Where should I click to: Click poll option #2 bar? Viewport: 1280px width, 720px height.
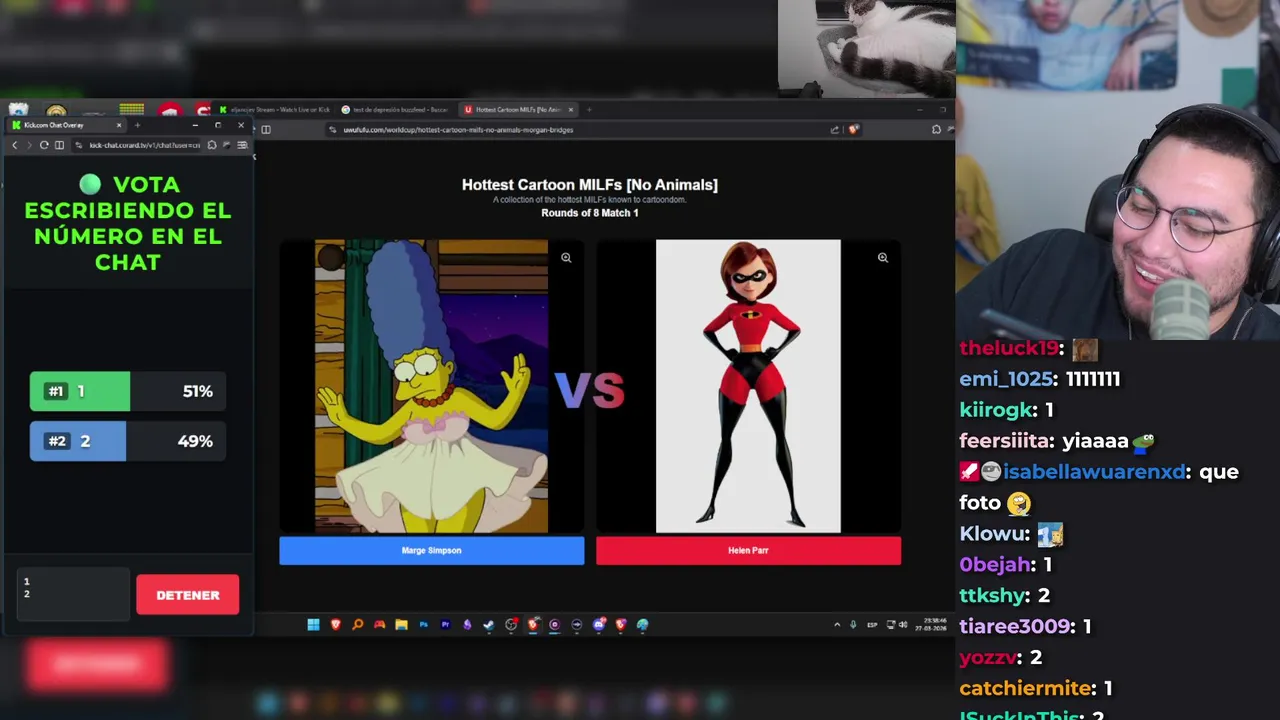click(128, 441)
